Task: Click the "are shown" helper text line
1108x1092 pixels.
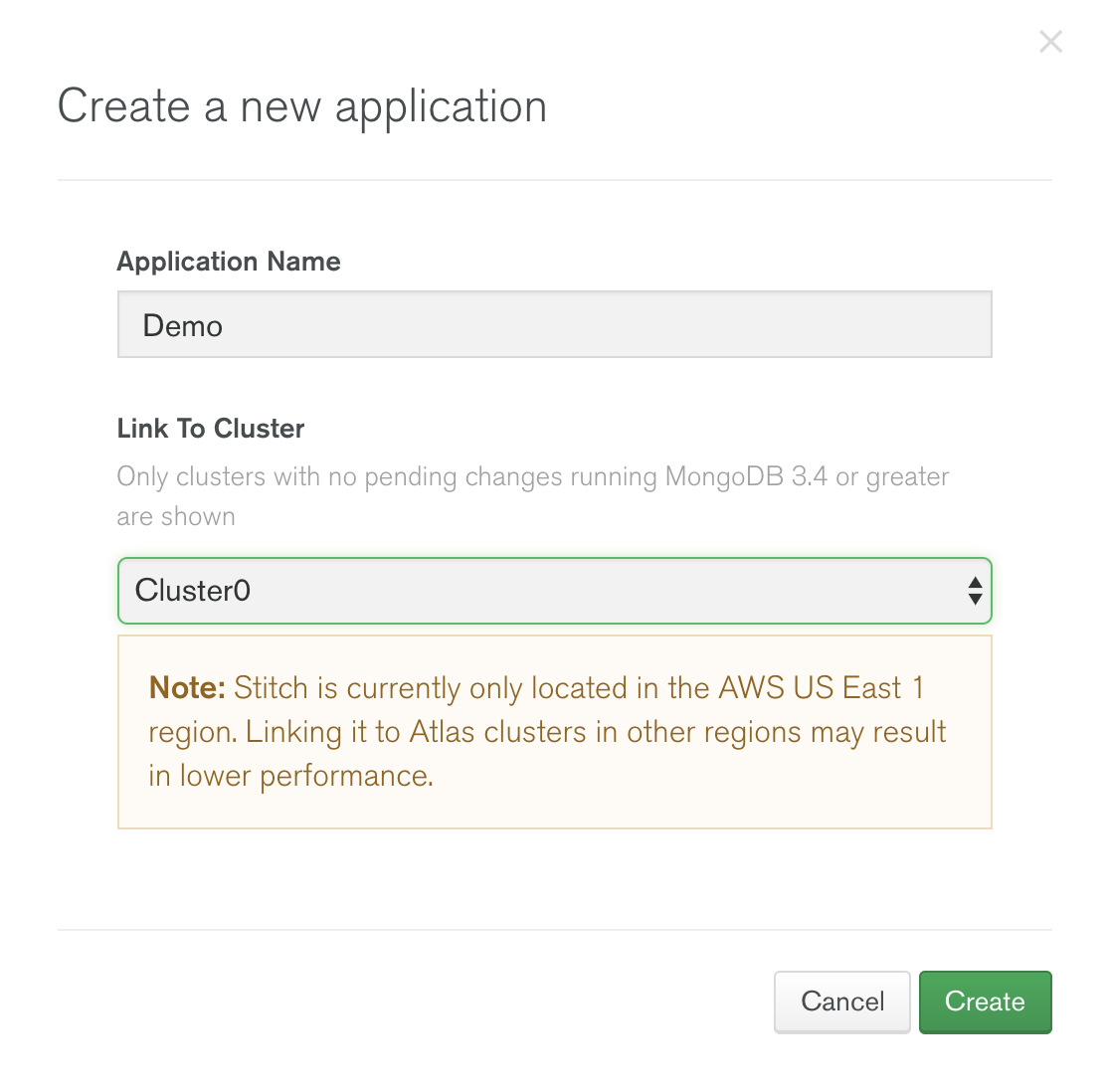Action: coord(176,517)
